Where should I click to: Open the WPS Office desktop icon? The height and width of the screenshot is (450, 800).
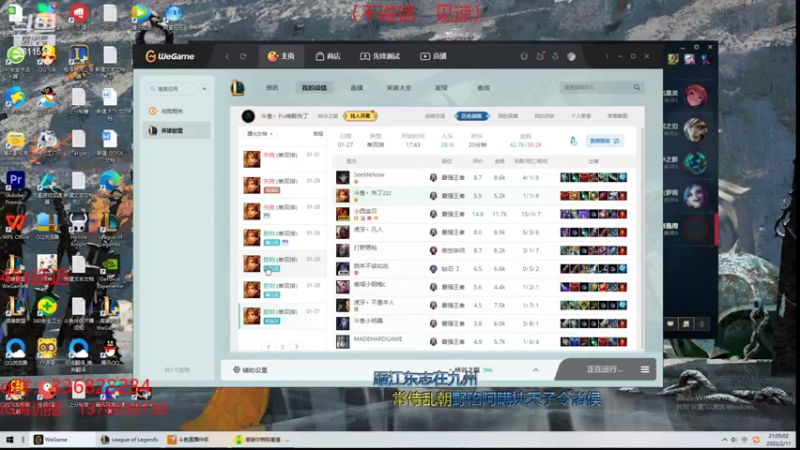15,227
